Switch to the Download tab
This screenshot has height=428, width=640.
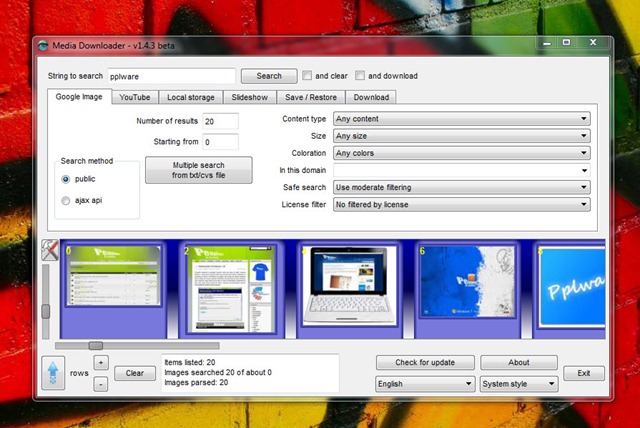point(371,97)
